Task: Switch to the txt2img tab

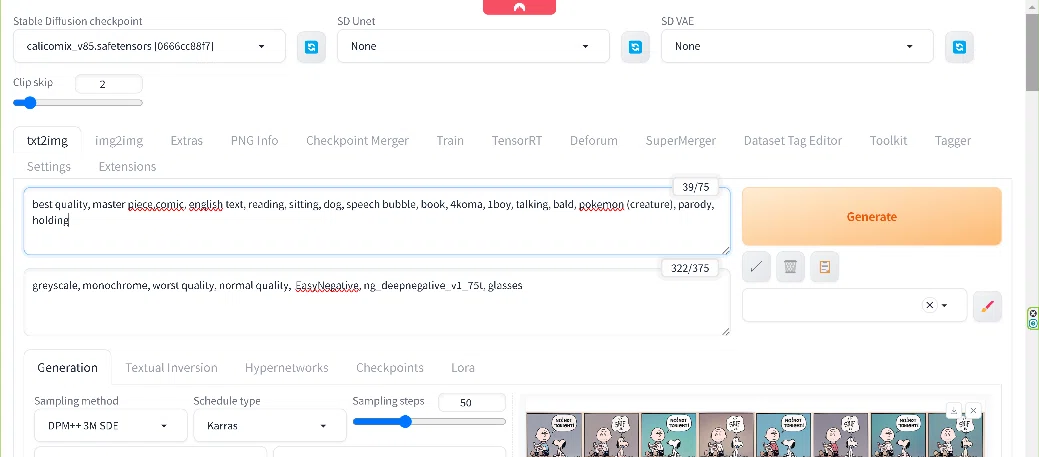Action: click(47, 140)
